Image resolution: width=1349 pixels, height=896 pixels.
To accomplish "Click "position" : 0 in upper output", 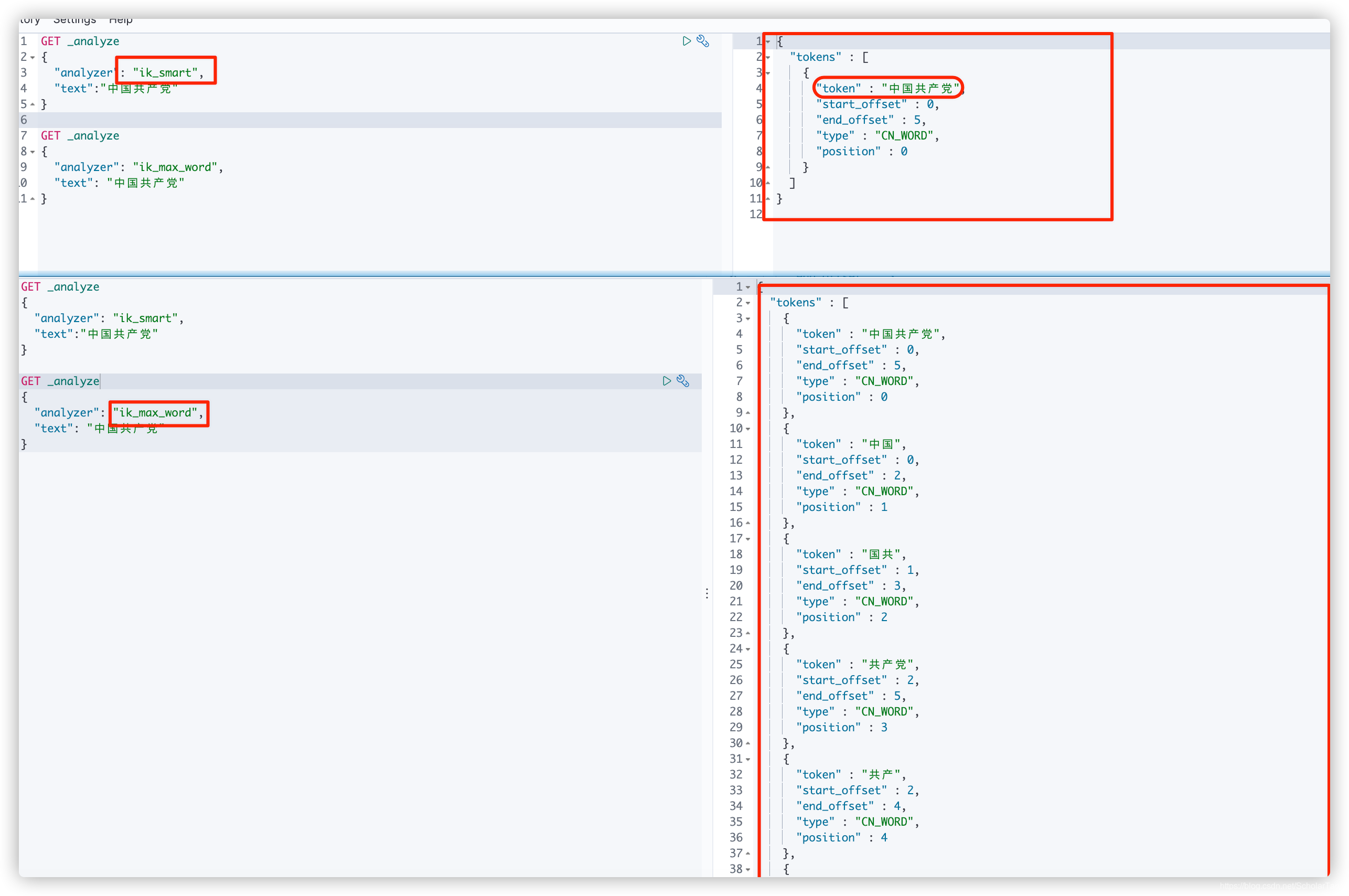I will tap(862, 152).
